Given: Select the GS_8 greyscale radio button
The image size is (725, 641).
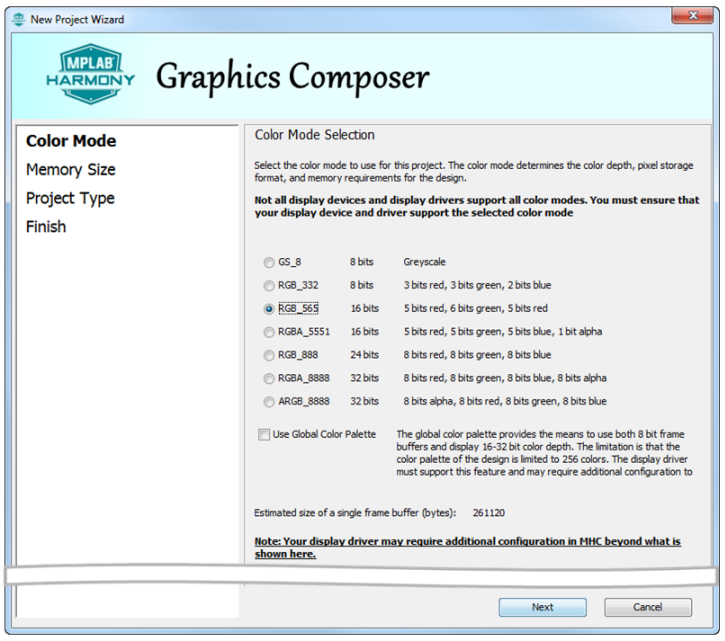Looking at the screenshot, I should click(269, 263).
